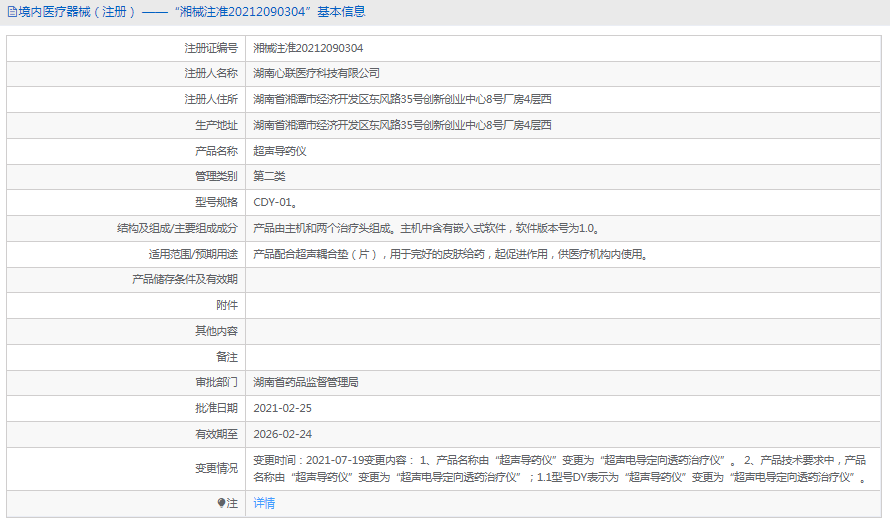This screenshot has width=890, height=524.
Task: Select registrant name 湖南心联医疗科技有限公司
Action: [x=317, y=73]
